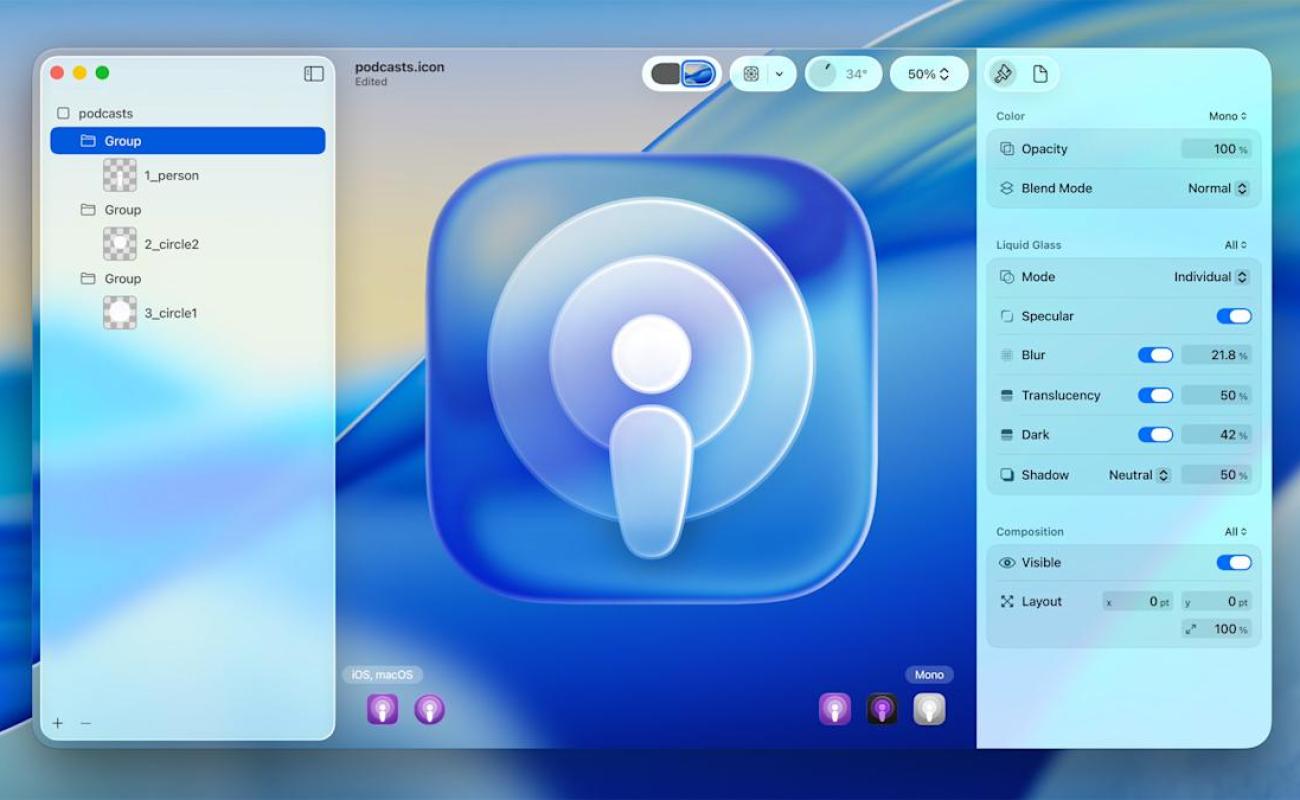This screenshot has width=1300, height=800.
Task: Select the dark Mono icon preview
Action: (x=881, y=709)
